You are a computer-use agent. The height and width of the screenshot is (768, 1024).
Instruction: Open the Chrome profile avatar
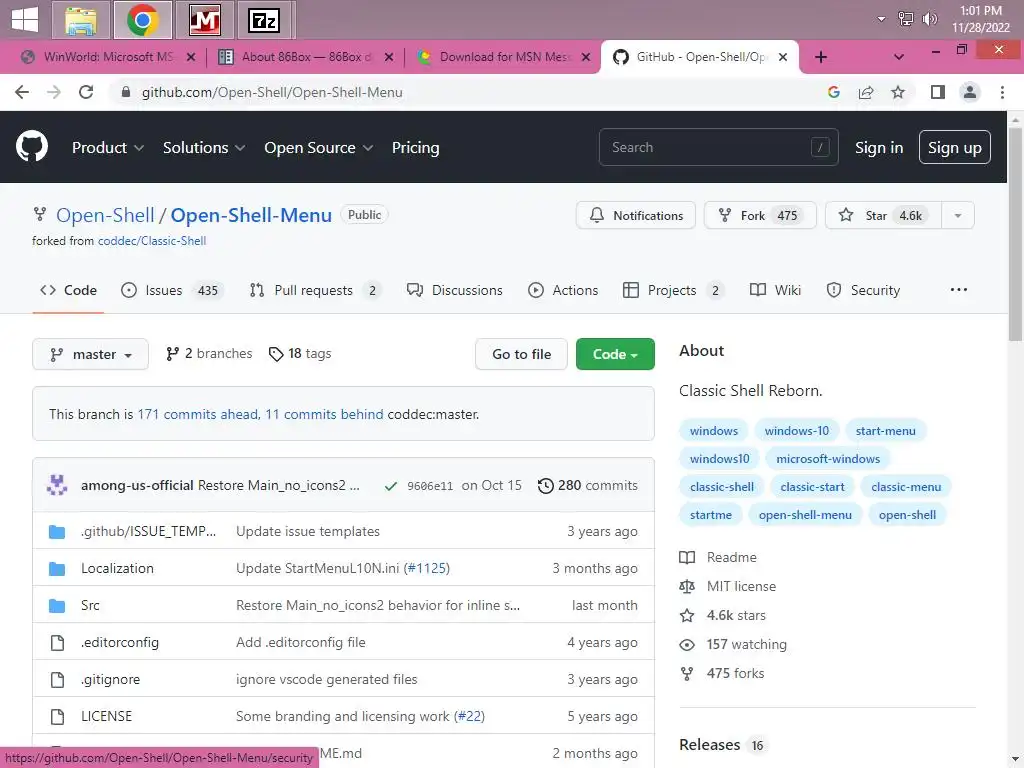pos(970,92)
